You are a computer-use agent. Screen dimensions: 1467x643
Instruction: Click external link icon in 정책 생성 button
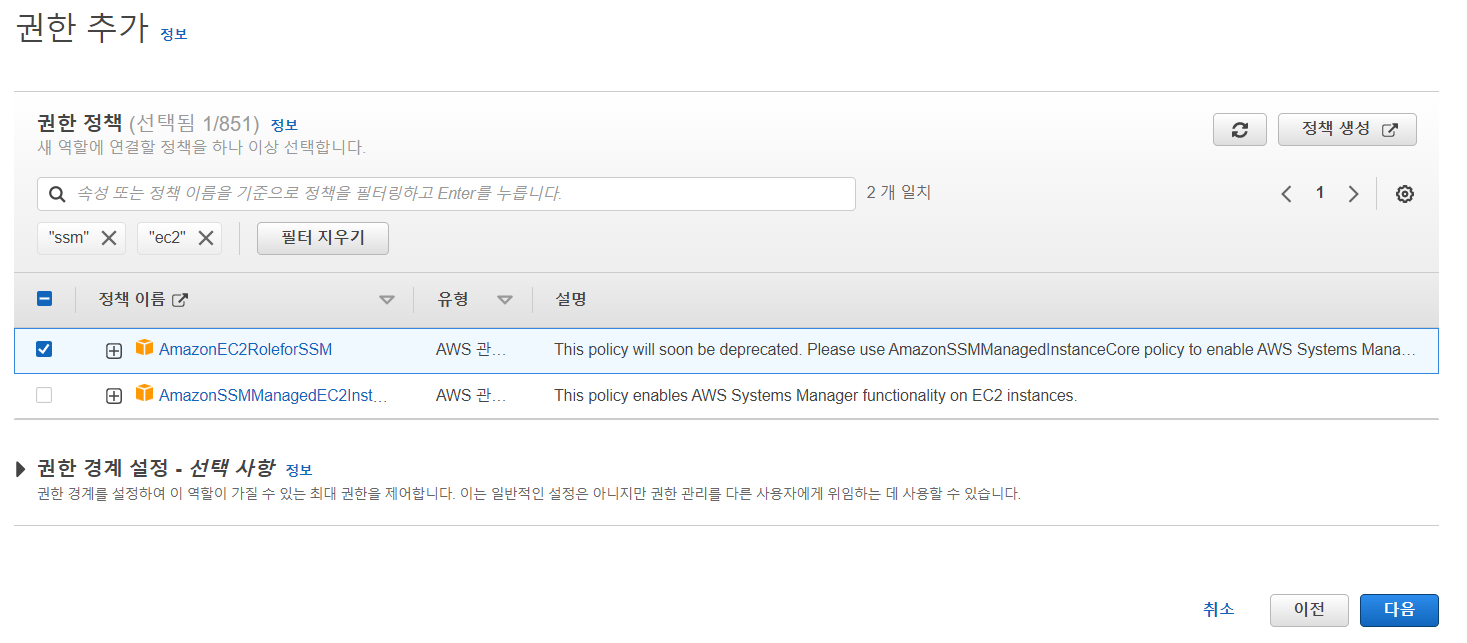1389,130
